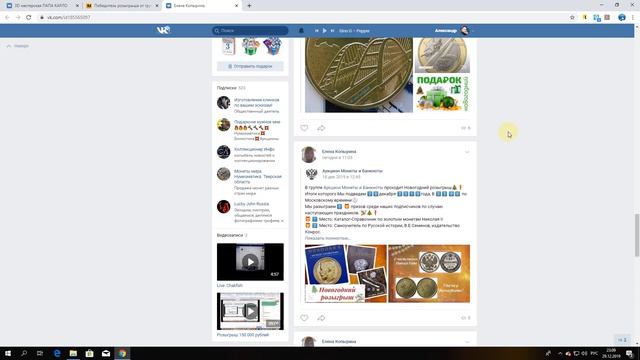Go back in browser history
Viewport: 640px width, 360px height.
pyautogui.click(x=7, y=18)
